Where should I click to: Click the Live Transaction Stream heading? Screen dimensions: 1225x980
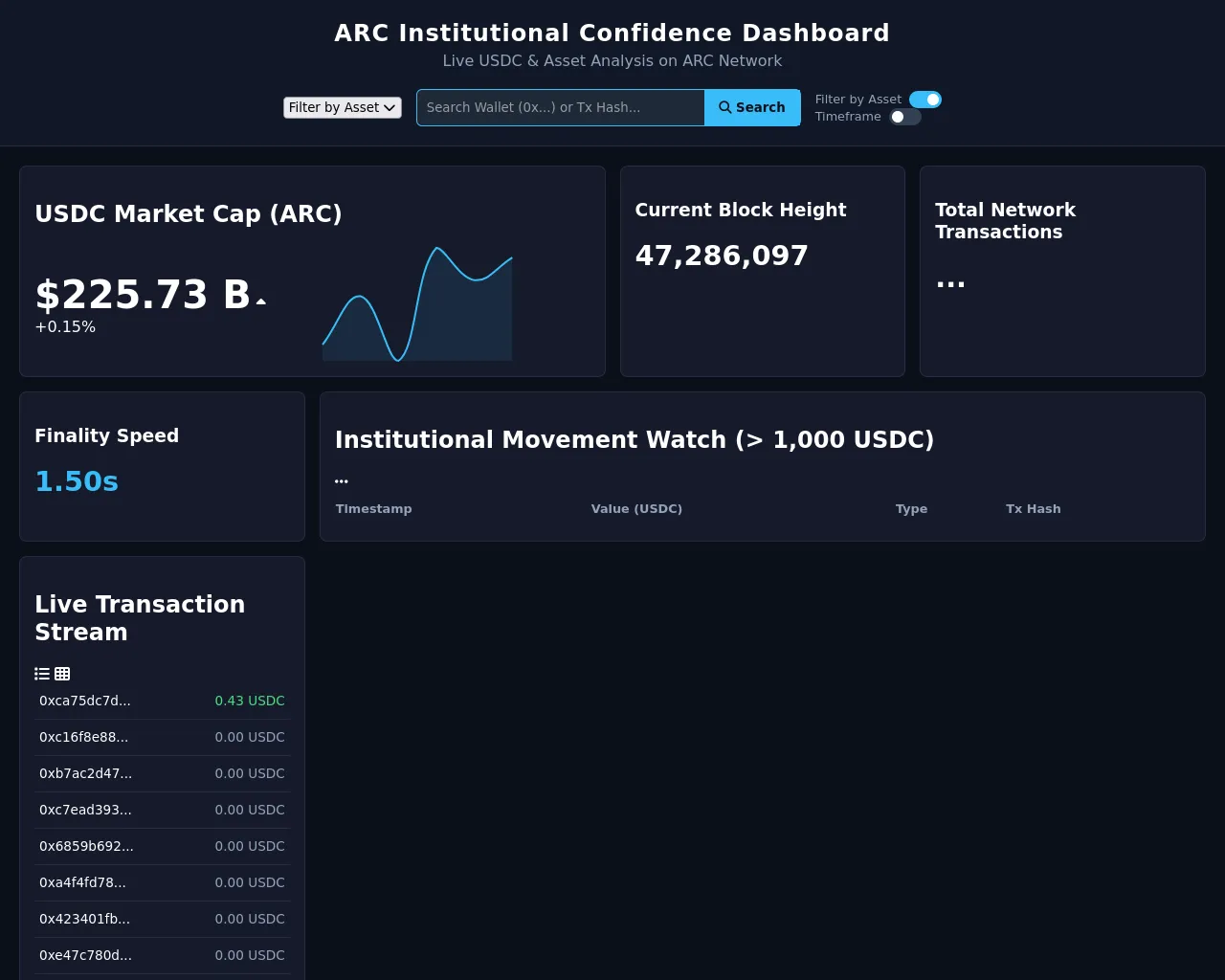(x=140, y=618)
